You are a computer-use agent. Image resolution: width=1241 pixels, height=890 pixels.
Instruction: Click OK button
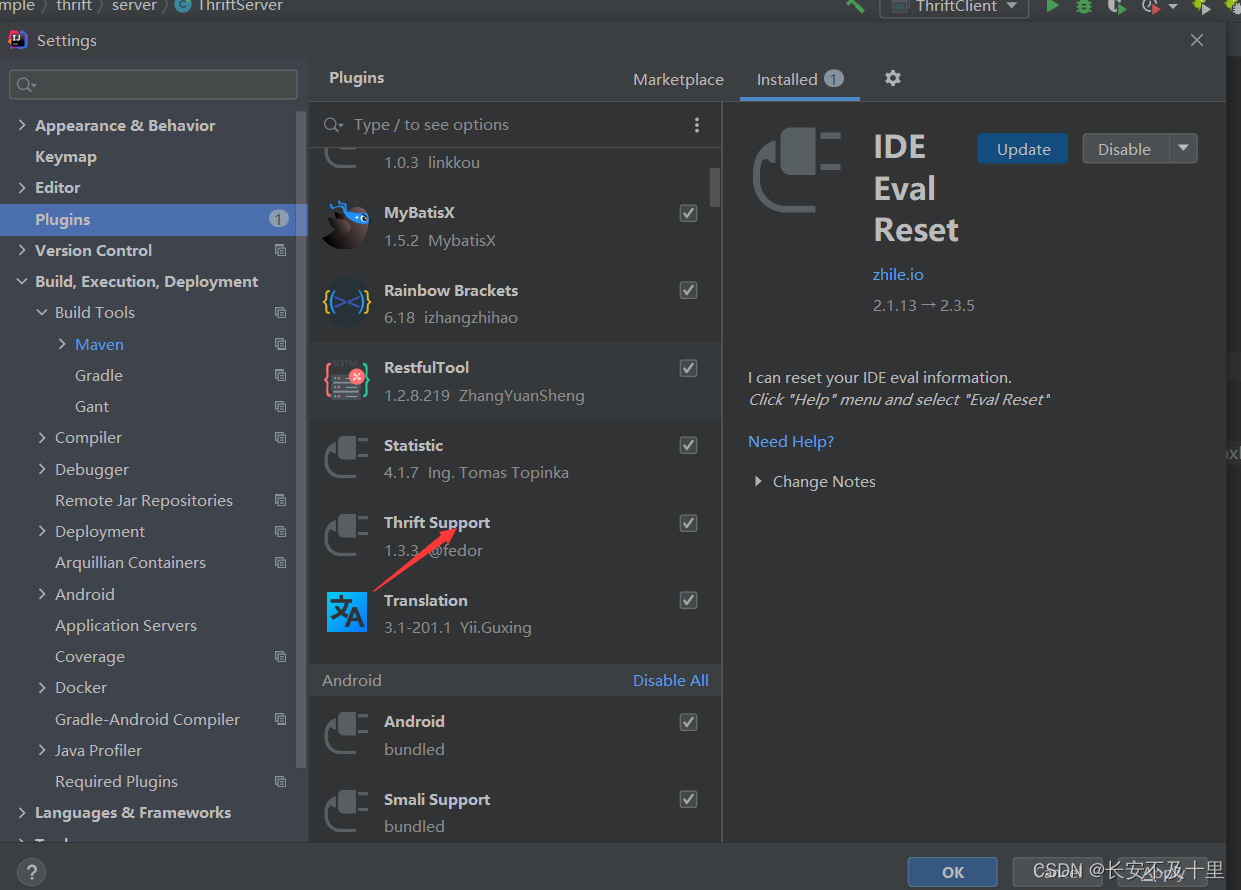pos(952,872)
